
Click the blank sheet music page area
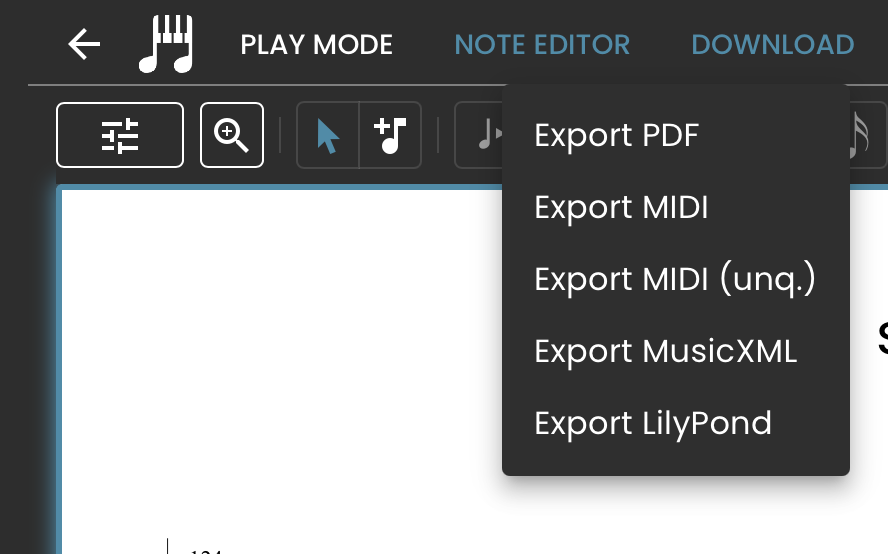click(281, 363)
